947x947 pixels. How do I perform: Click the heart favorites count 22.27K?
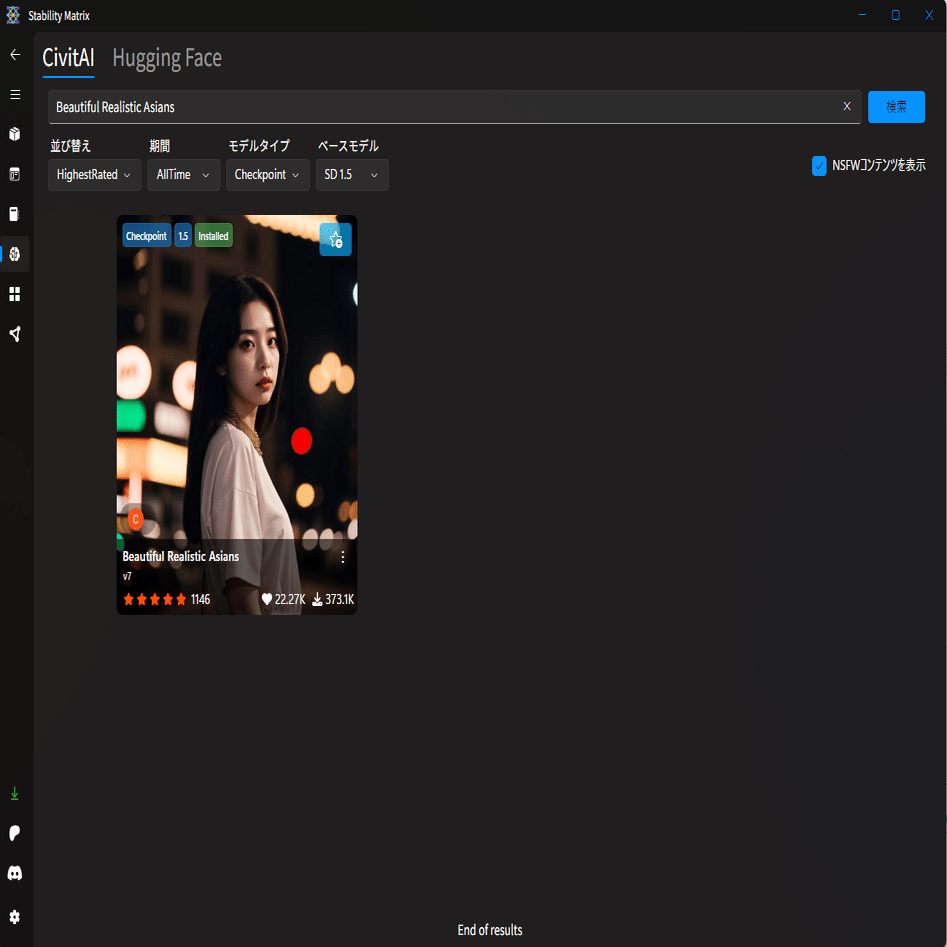283,599
